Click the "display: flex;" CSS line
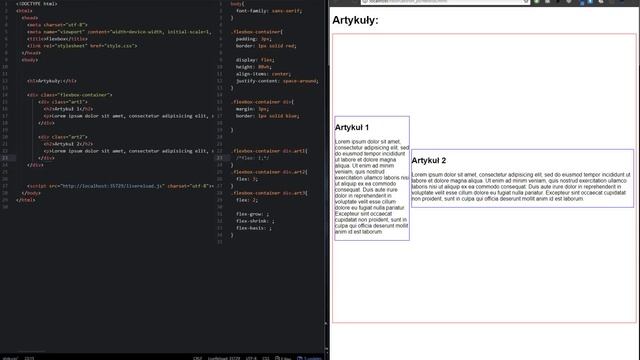The width and height of the screenshot is (640, 360). click(255, 60)
